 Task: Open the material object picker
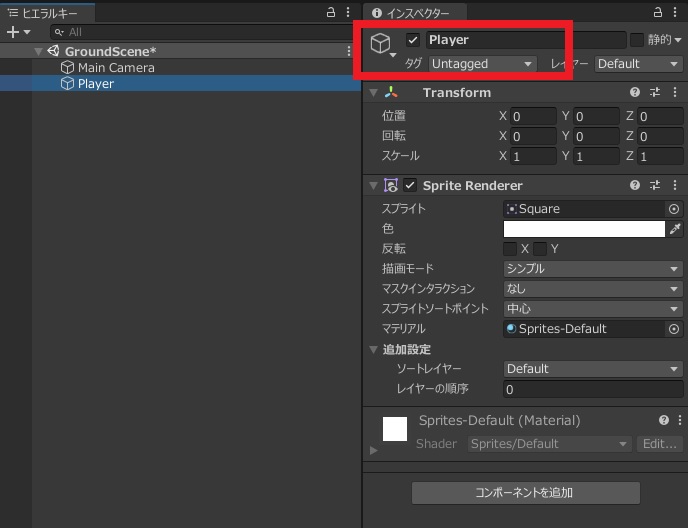coord(674,329)
